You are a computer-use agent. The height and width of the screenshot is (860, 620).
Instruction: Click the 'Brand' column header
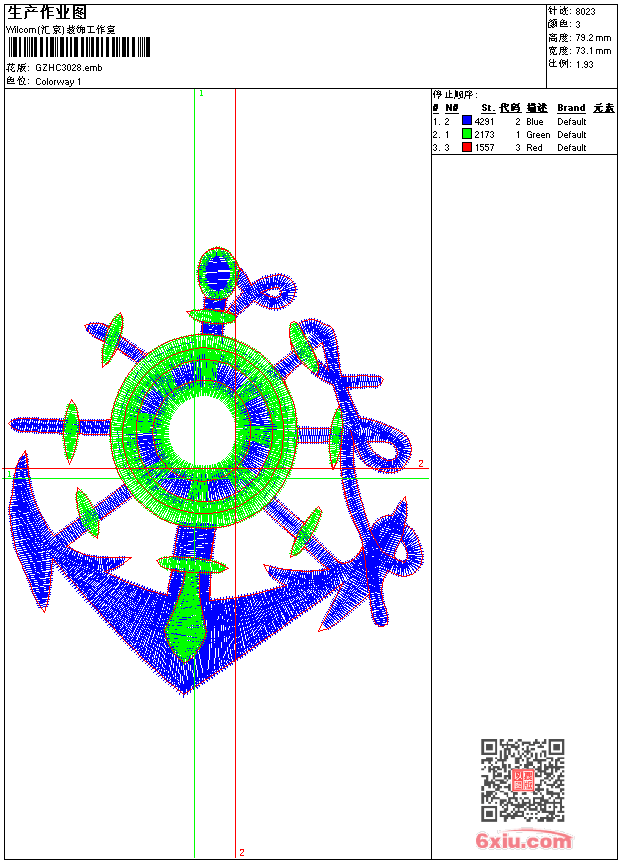pos(571,108)
